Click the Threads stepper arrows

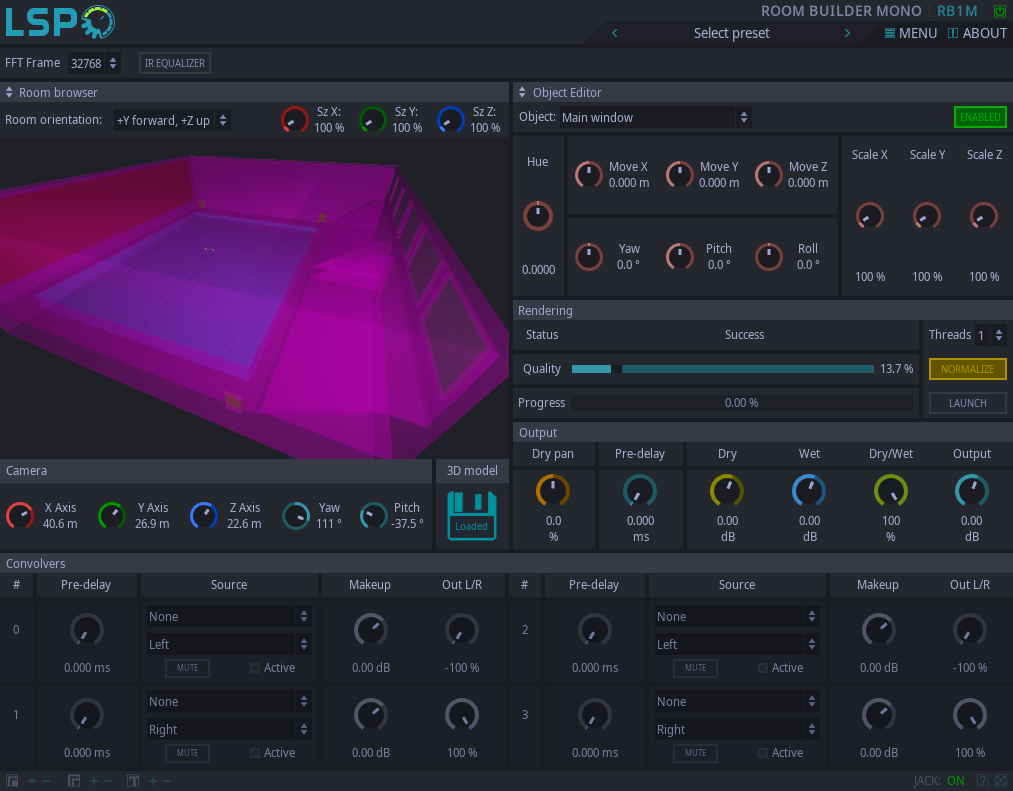[999, 335]
